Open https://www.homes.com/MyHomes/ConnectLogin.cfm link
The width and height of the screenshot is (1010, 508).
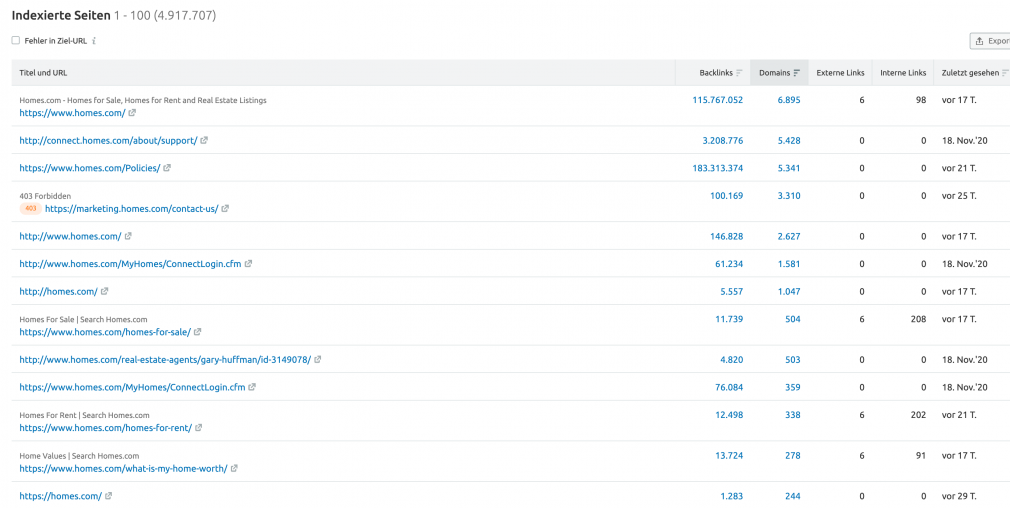click(133, 387)
